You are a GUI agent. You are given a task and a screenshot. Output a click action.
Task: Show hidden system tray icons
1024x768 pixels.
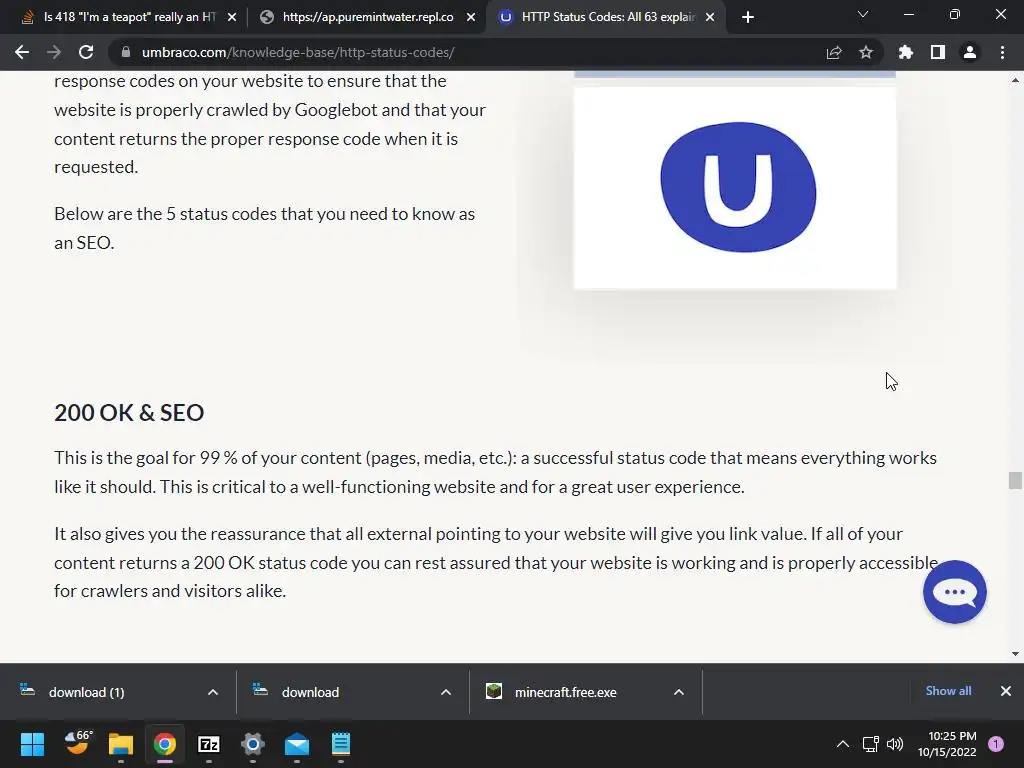click(x=843, y=744)
